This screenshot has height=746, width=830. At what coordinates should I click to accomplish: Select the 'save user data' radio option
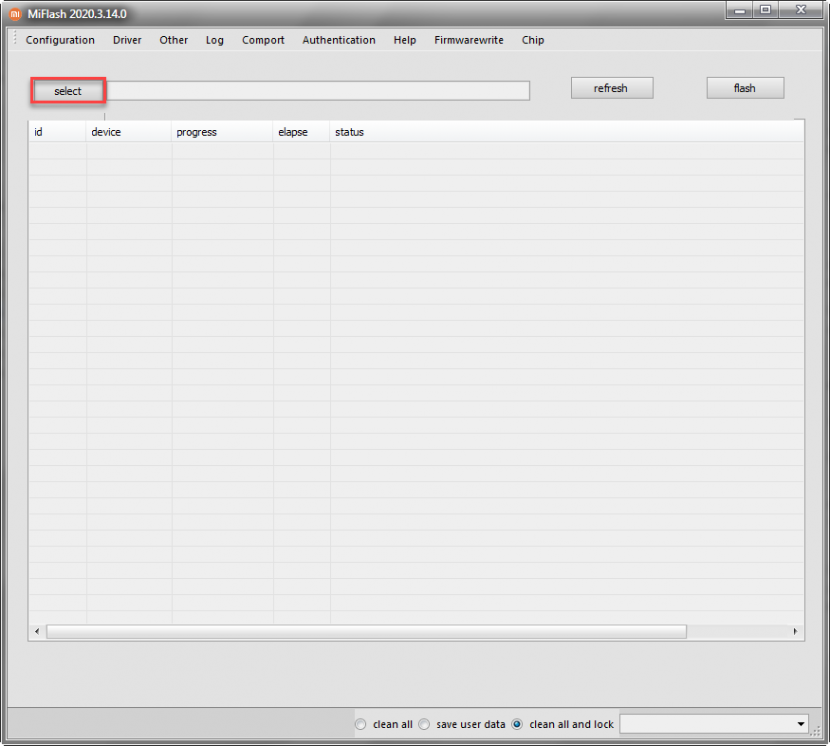[424, 724]
